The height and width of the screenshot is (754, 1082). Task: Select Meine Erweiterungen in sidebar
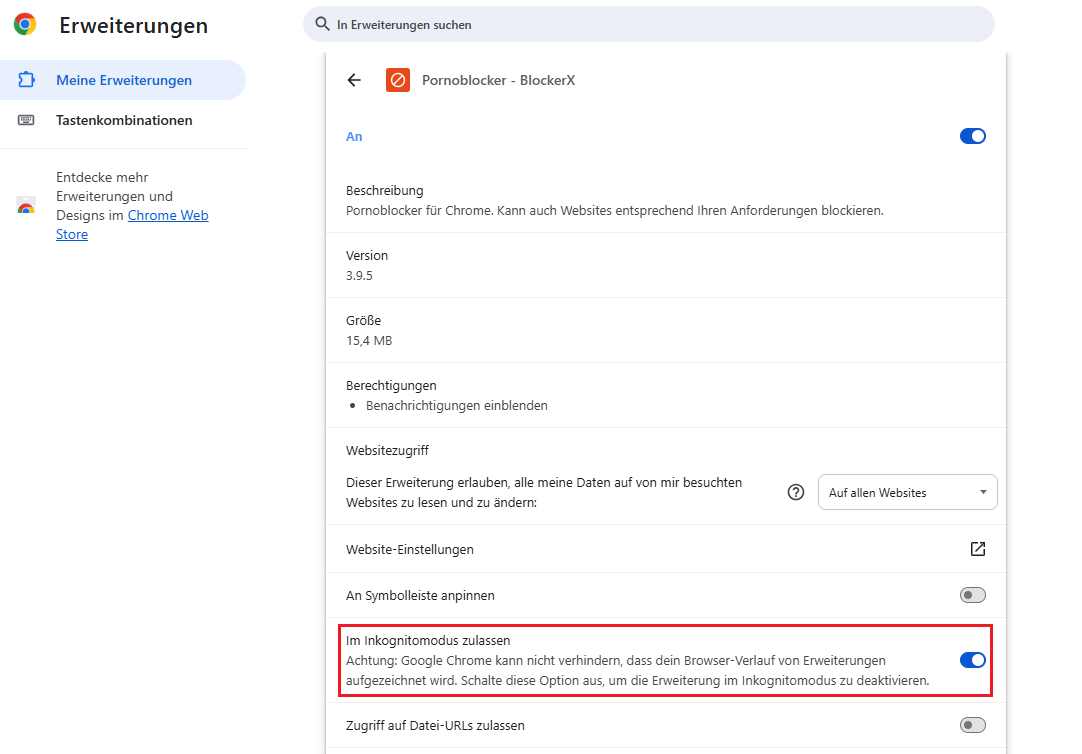click(123, 80)
